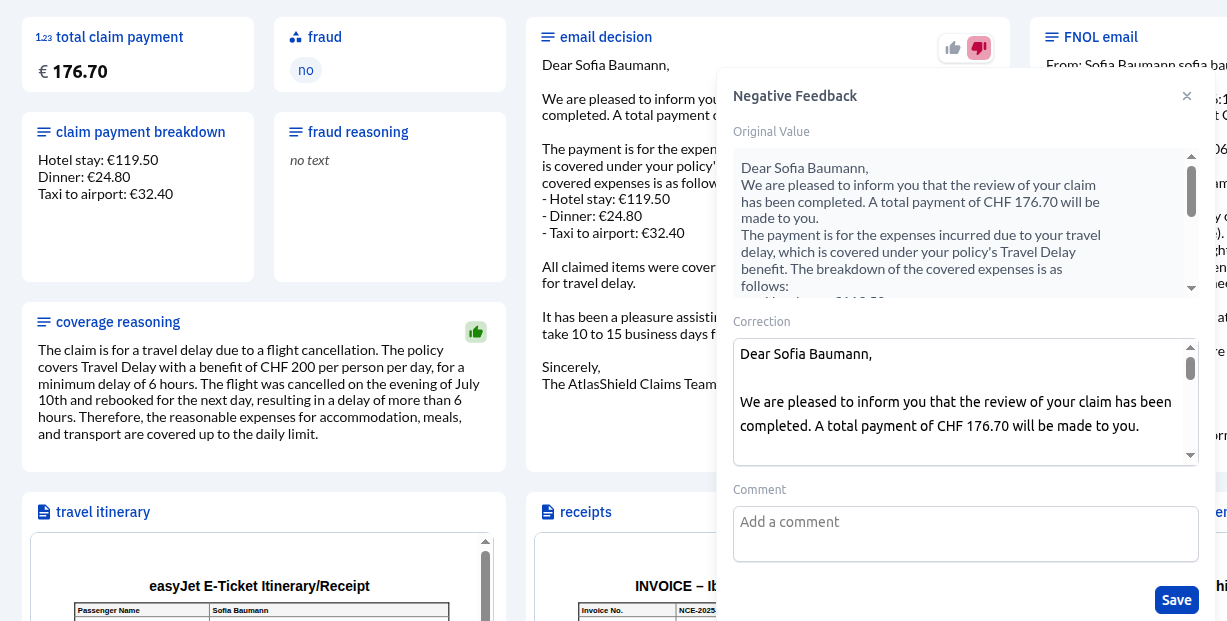This screenshot has height=621, width=1227.
Task: Close the Negative Feedback dialog
Action: (1187, 96)
